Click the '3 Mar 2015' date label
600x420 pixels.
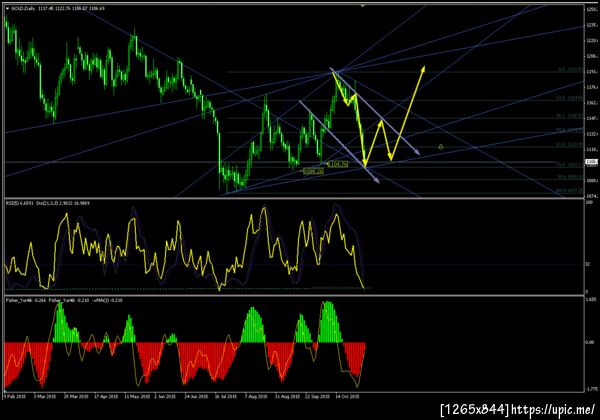tap(45, 397)
